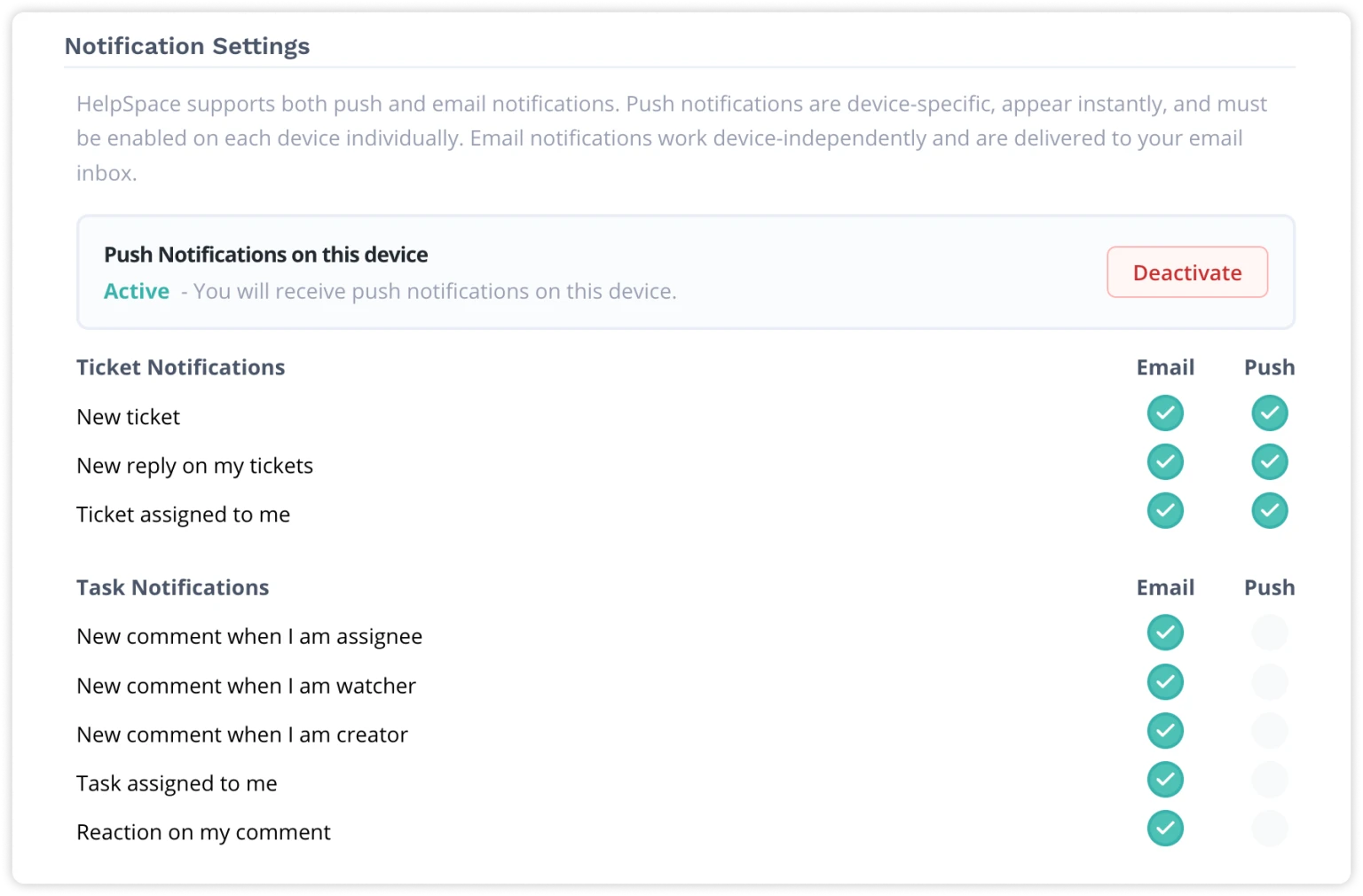
Task: Toggle Push notifications for New reply on my tickets
Action: (1269, 461)
